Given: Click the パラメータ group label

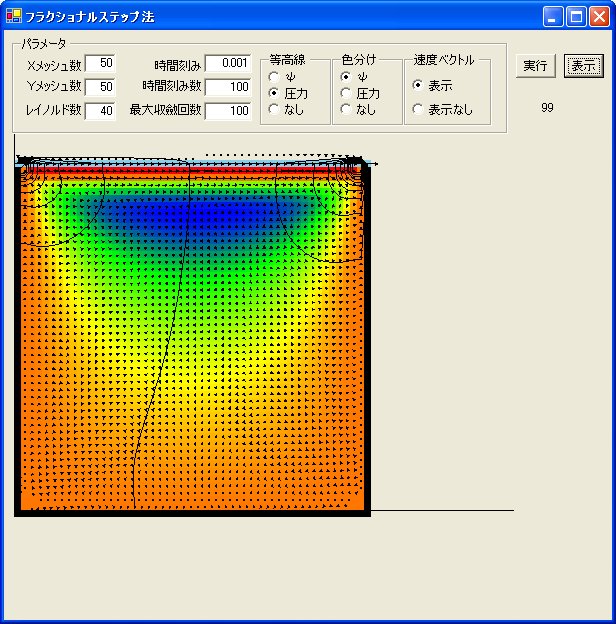Looking at the screenshot, I should point(44,43).
